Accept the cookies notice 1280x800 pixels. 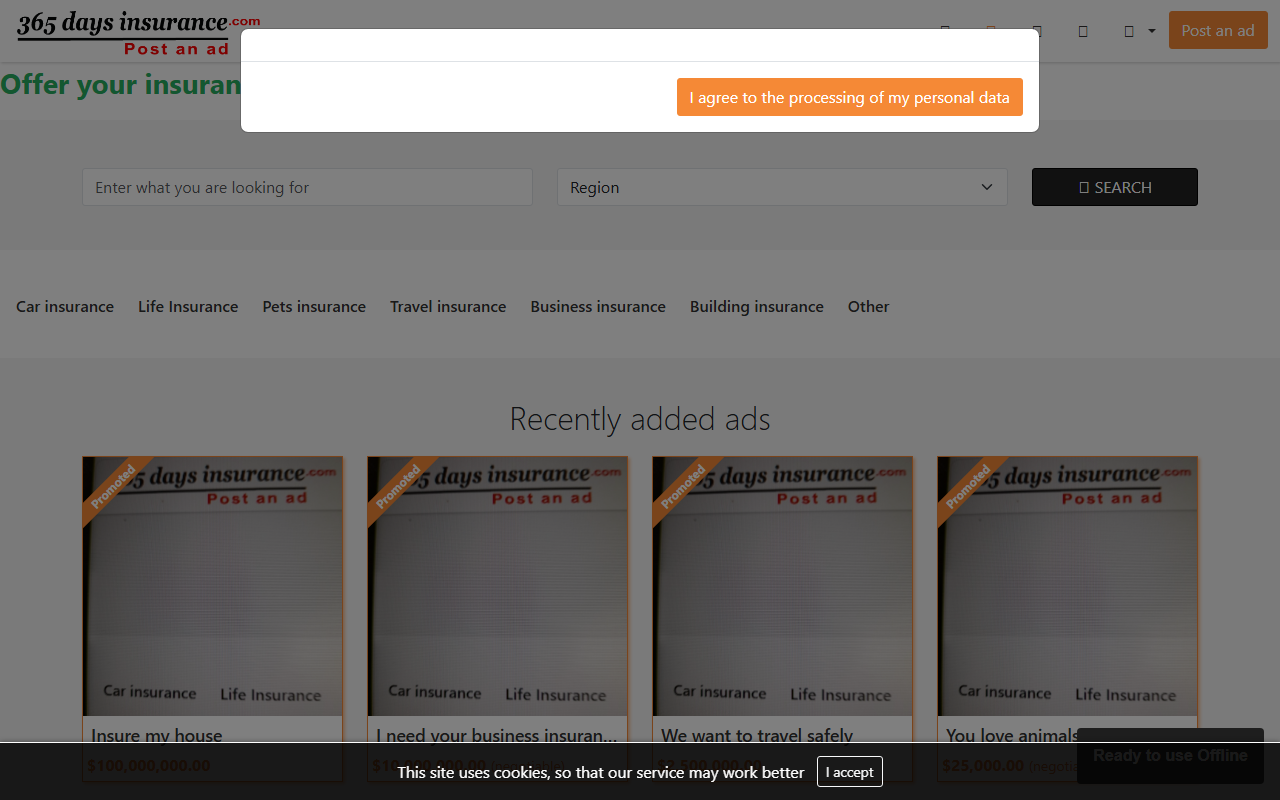(849, 772)
